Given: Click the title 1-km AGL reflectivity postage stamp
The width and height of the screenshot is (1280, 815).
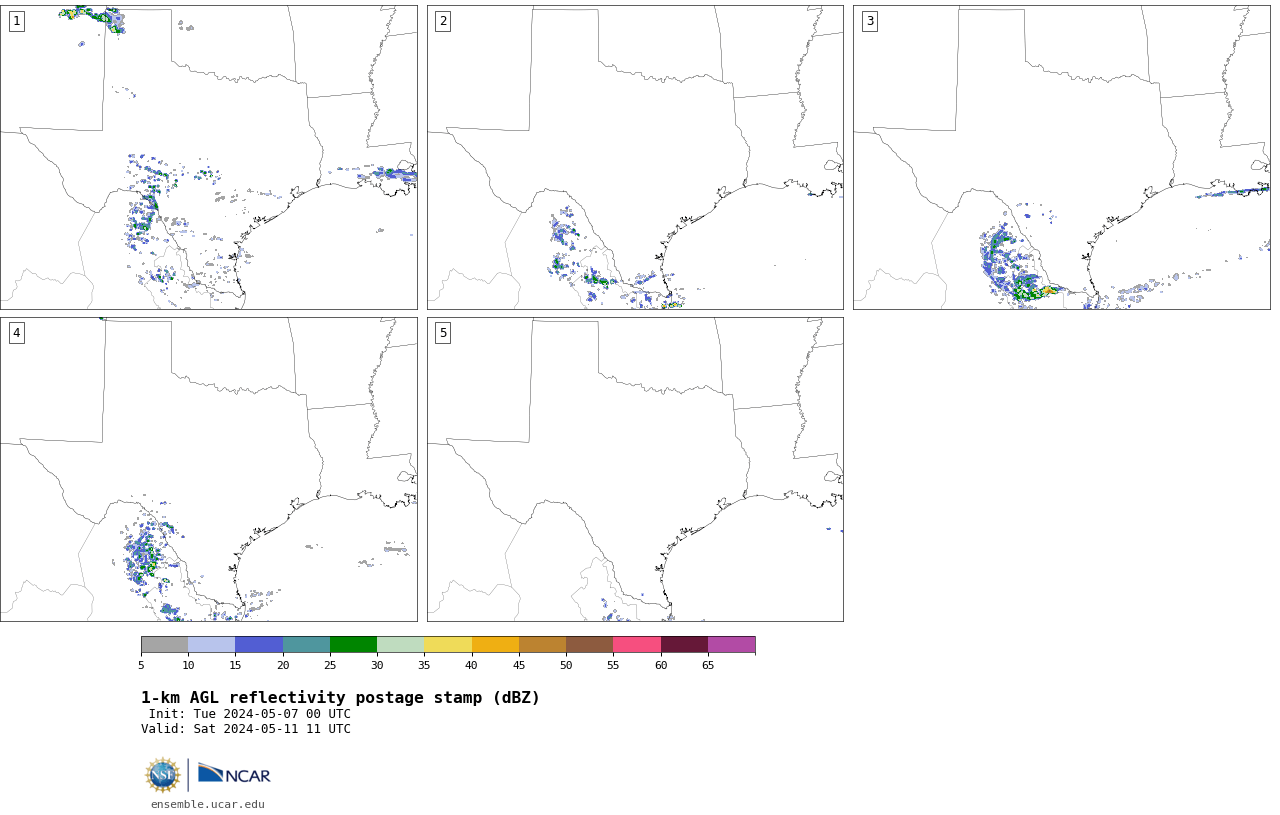Looking at the screenshot, I should 340,698.
